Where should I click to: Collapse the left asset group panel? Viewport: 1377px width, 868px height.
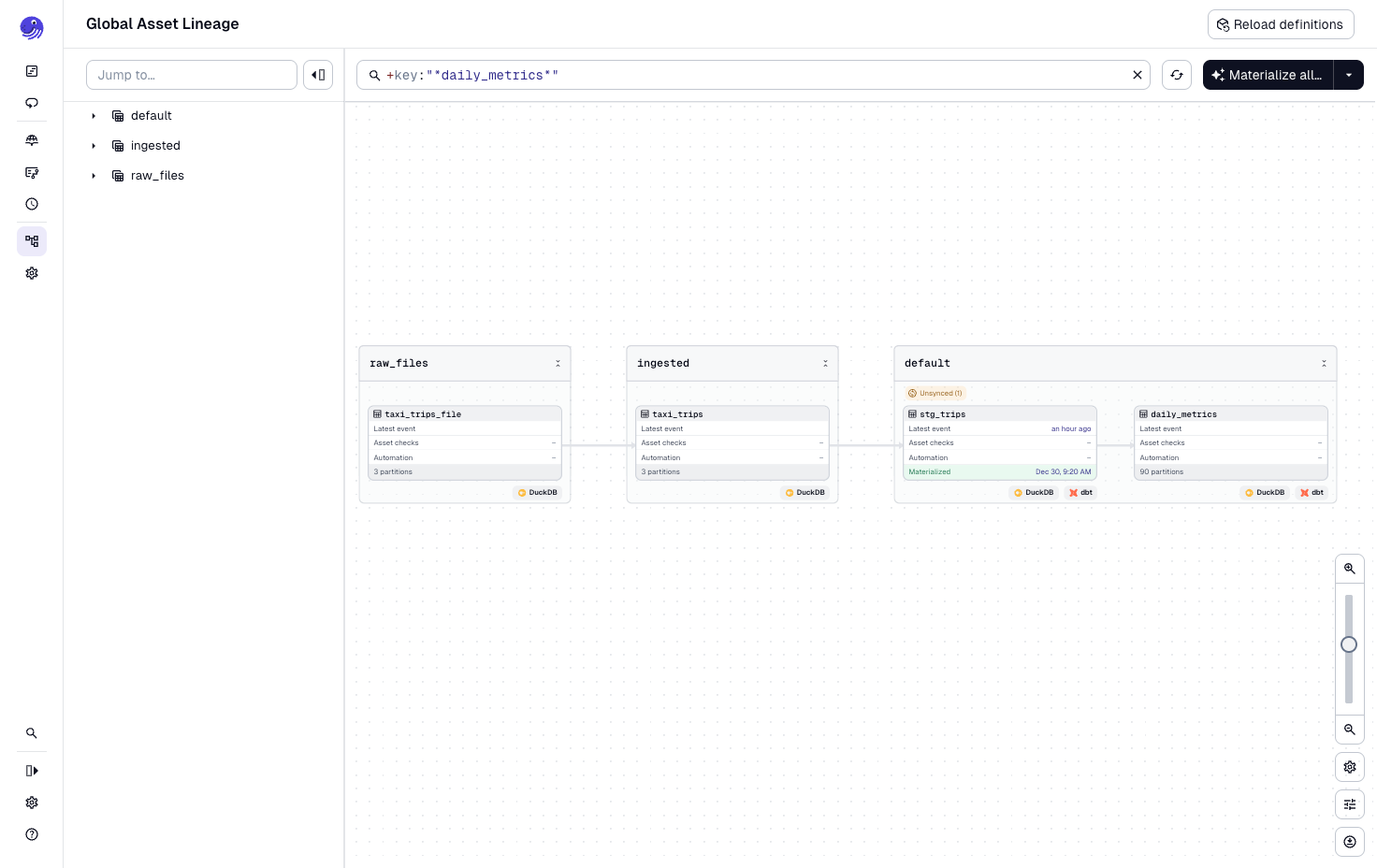[x=318, y=74]
